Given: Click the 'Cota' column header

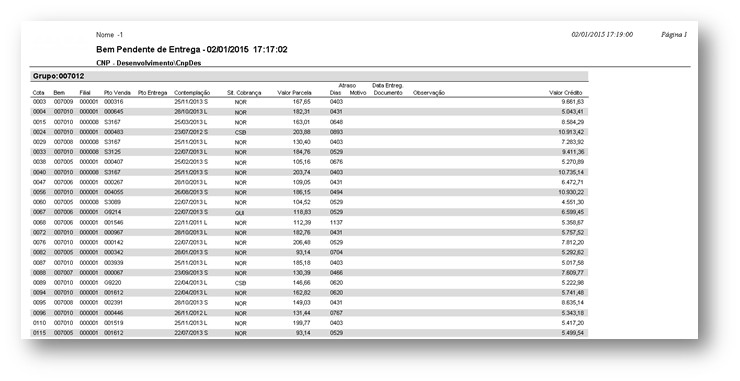Looking at the screenshot, I should point(38,93).
